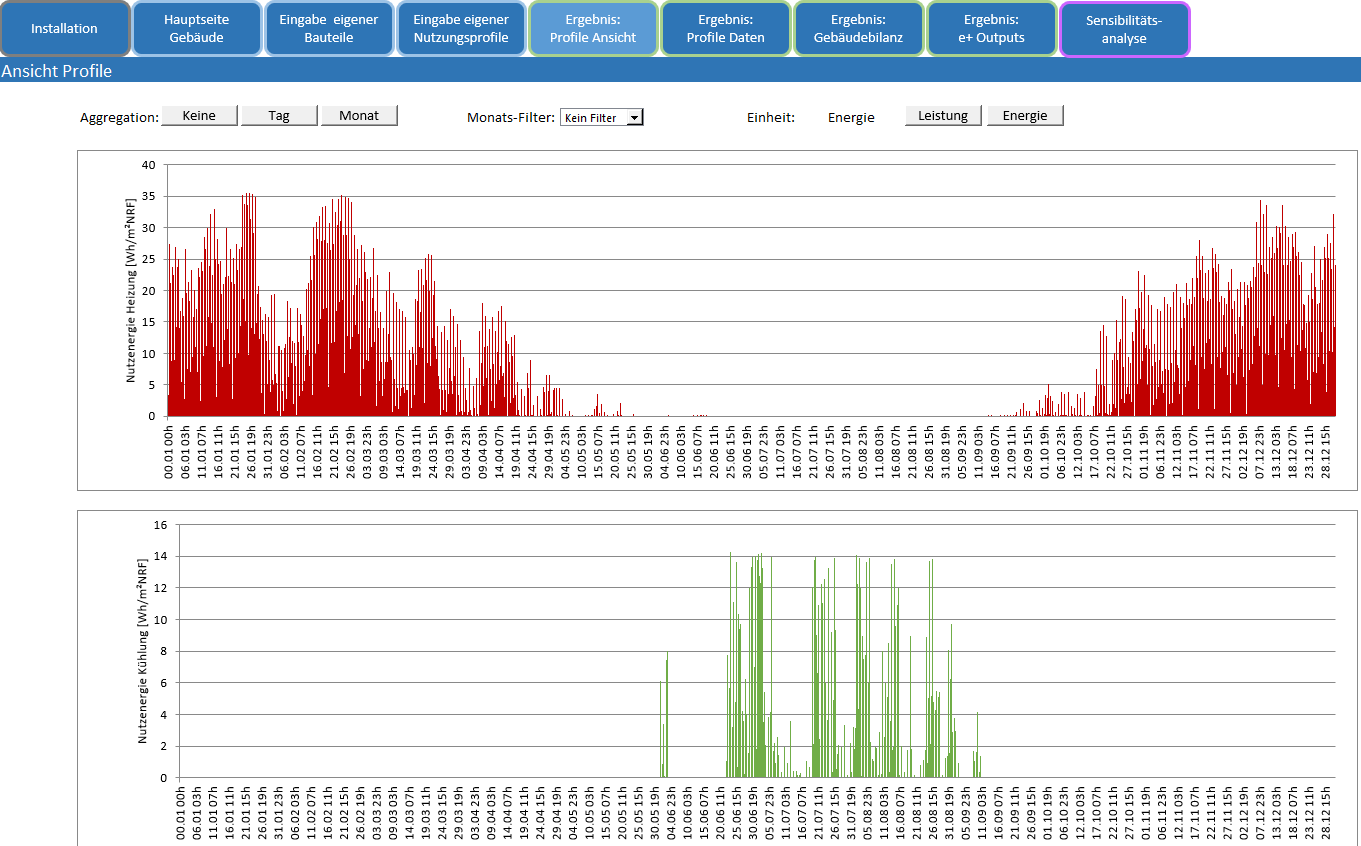This screenshot has height=846, width=1361.
Task: Click the Energie unit button
Action: (x=1025, y=116)
